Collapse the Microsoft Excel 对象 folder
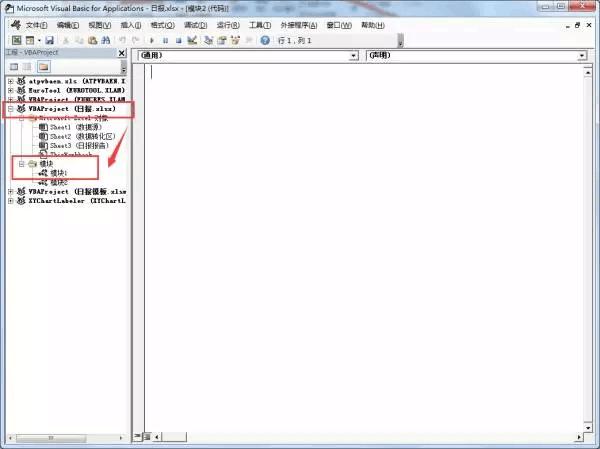The image size is (600, 449). (x=21, y=118)
